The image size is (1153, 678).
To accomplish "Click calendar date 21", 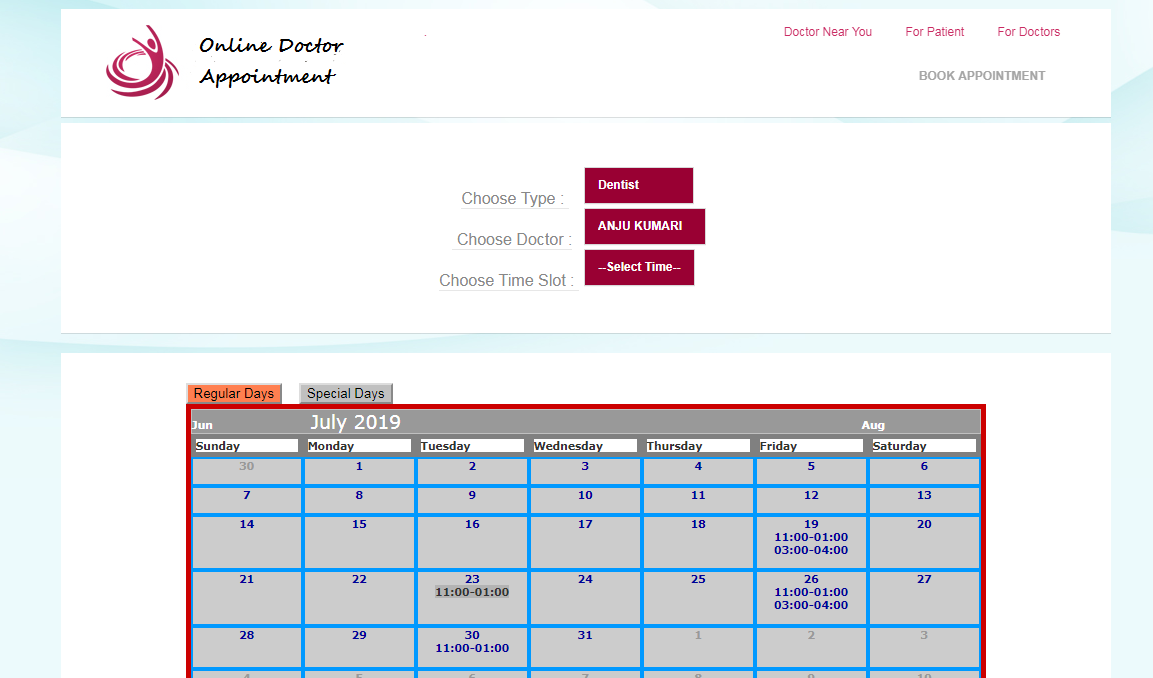I will tap(246, 579).
